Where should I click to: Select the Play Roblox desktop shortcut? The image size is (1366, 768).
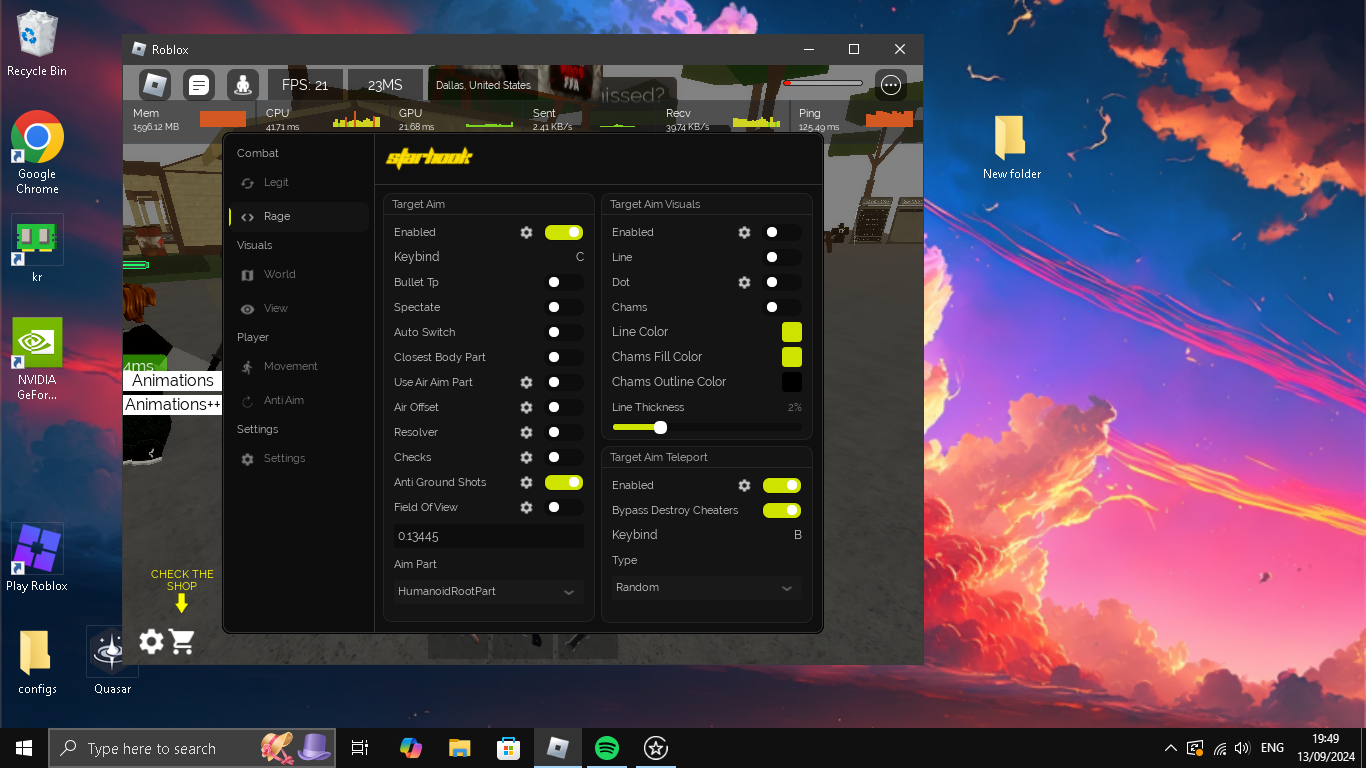(x=37, y=558)
